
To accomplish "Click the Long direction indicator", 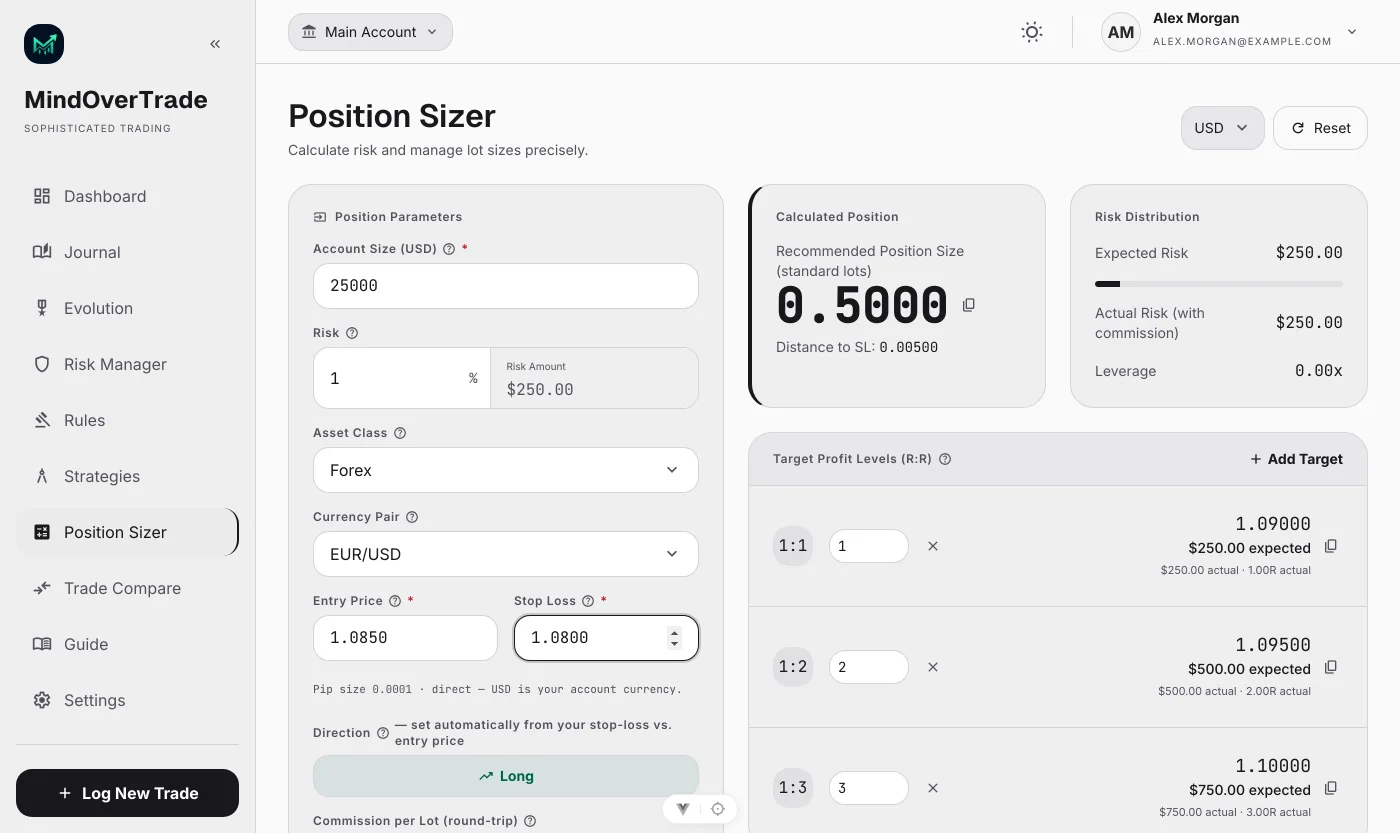I will coord(505,776).
